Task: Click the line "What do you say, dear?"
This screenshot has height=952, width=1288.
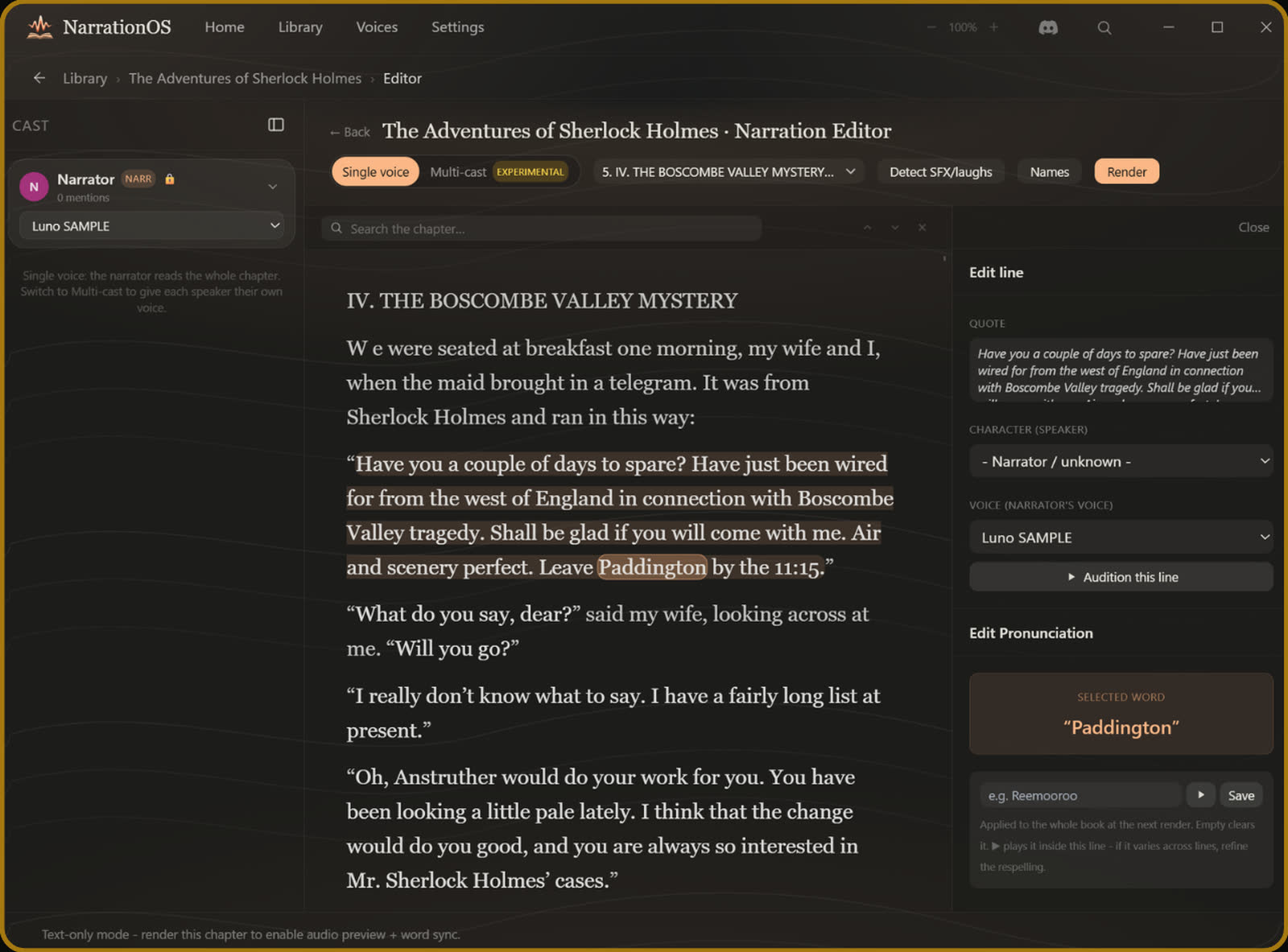Action: click(x=464, y=614)
